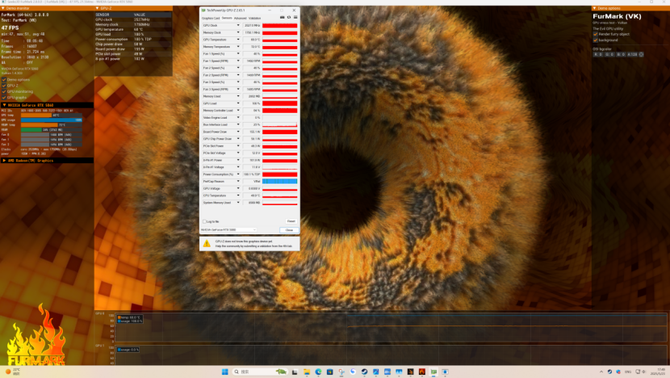The height and width of the screenshot is (378, 670).
Task: Click the Reset button in GPU-Z
Action: tap(291, 221)
